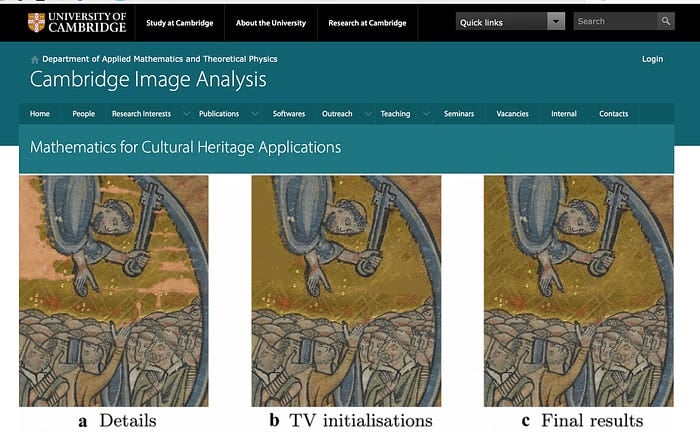
Task: Select Outreach in navigation bar
Action: click(x=337, y=114)
